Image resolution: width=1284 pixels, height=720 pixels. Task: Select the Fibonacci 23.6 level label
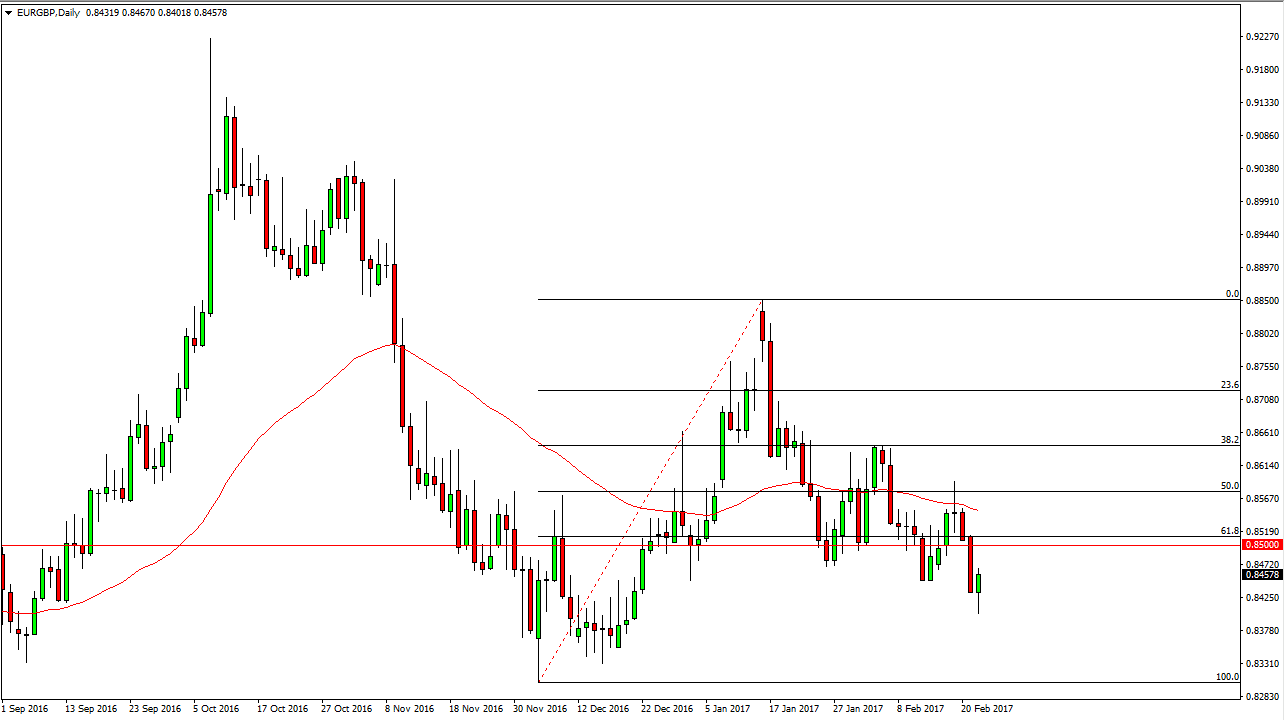1230,385
